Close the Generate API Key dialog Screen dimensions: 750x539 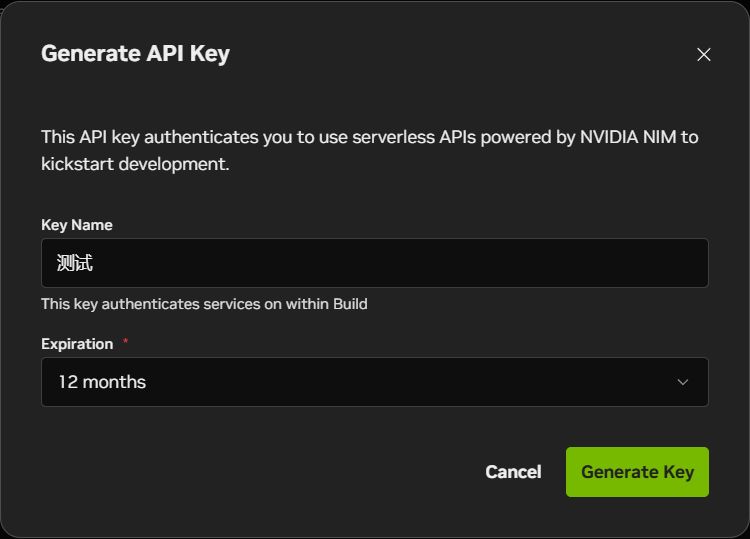tap(704, 55)
